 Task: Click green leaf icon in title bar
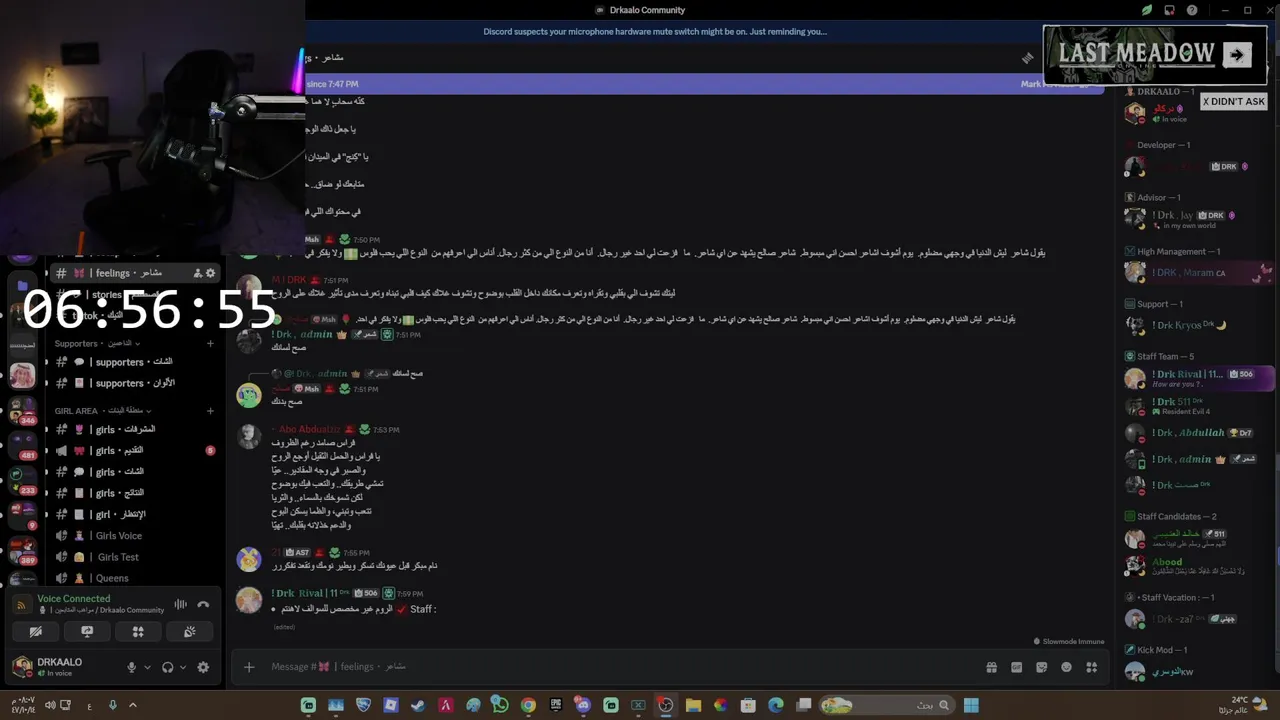click(x=1147, y=10)
